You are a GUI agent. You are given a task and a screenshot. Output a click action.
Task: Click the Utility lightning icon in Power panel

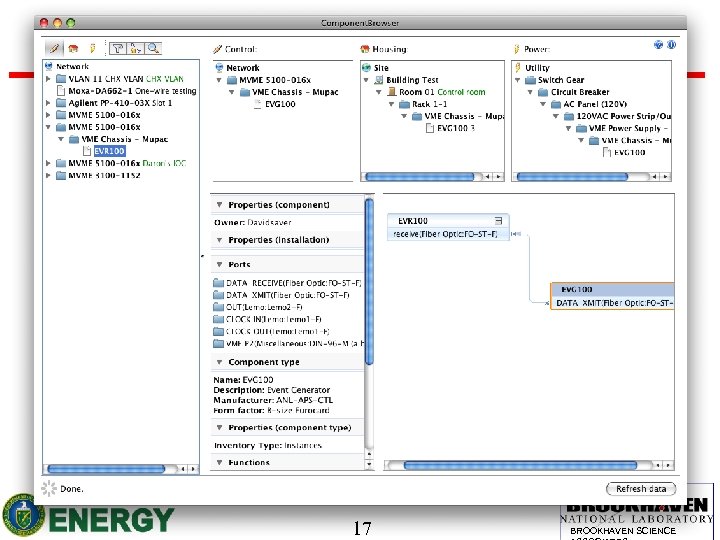click(518, 68)
